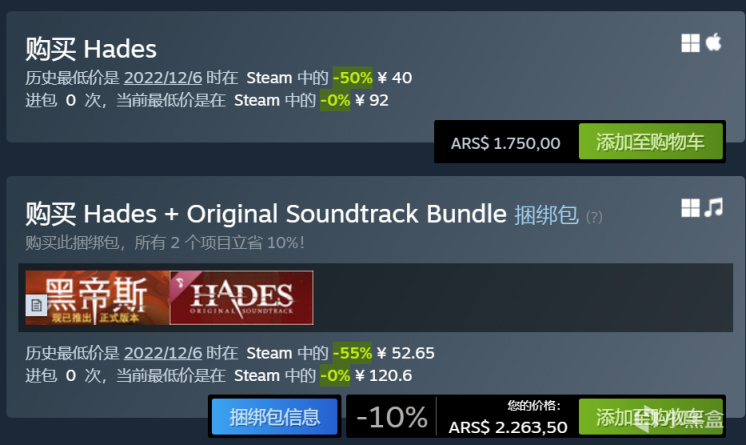Open the 2022/12/6 date link under Hades

pos(163,78)
